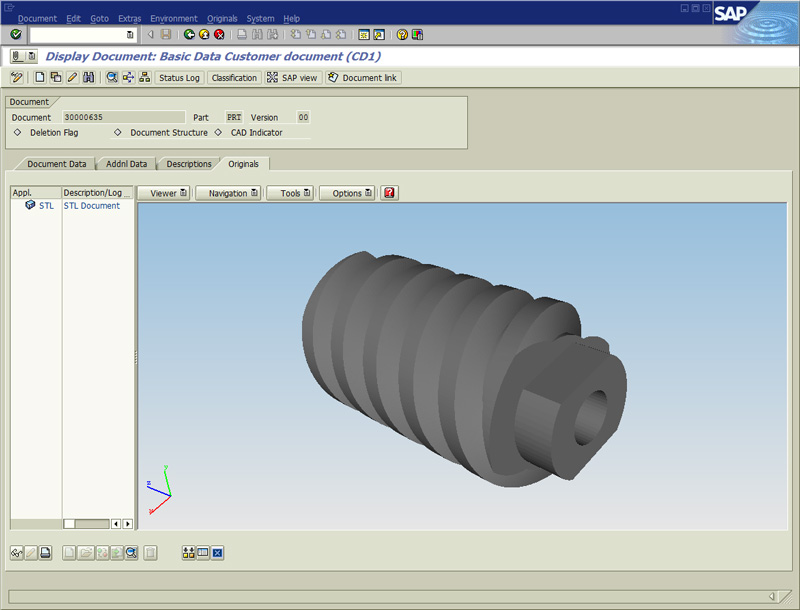
Task: Expand the Navigation dropdown
Action: (x=228, y=193)
